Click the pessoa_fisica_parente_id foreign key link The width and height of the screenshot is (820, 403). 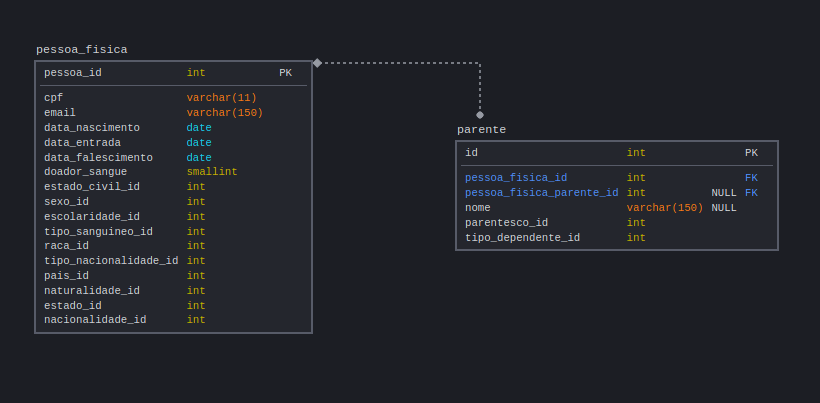[541, 193]
